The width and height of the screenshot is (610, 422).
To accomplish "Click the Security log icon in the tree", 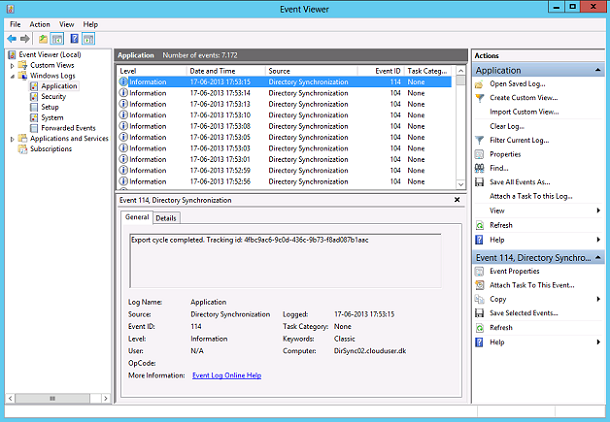I will pyautogui.click(x=34, y=96).
